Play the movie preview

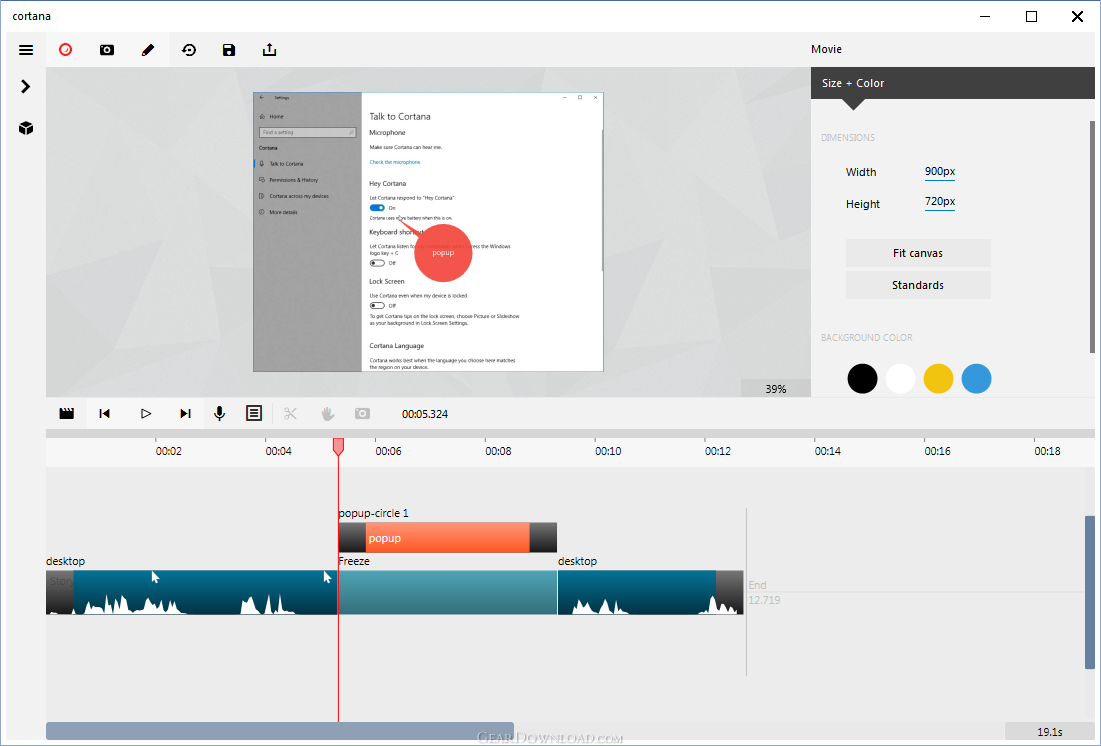[x=145, y=414]
